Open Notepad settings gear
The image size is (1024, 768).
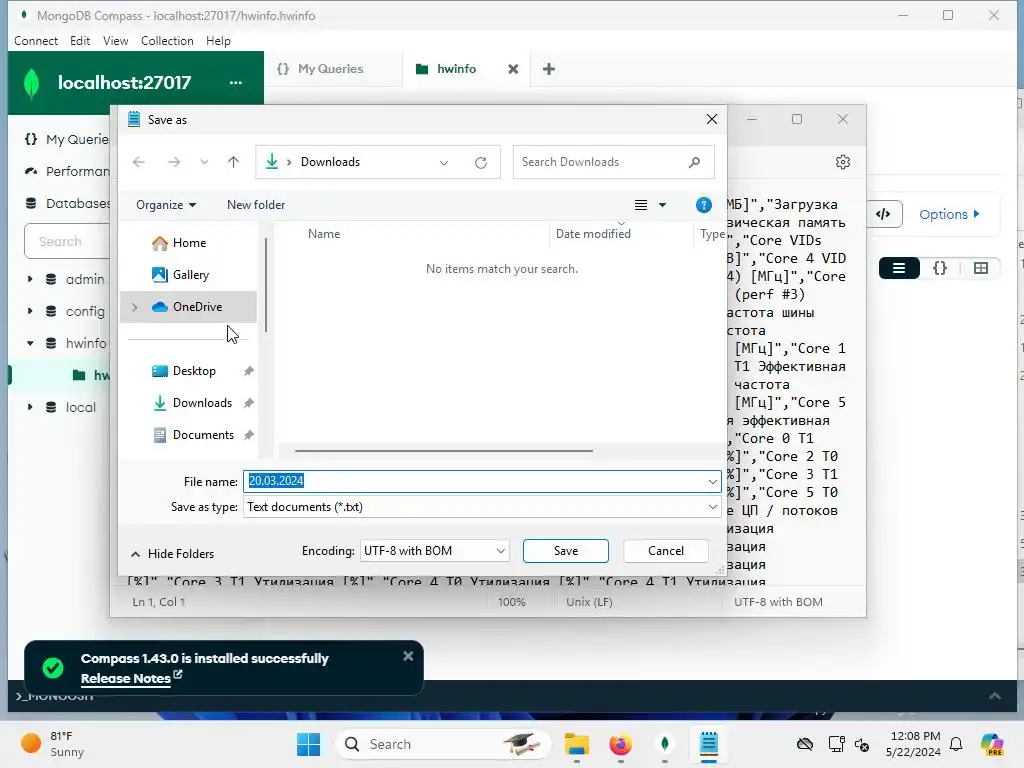(843, 162)
